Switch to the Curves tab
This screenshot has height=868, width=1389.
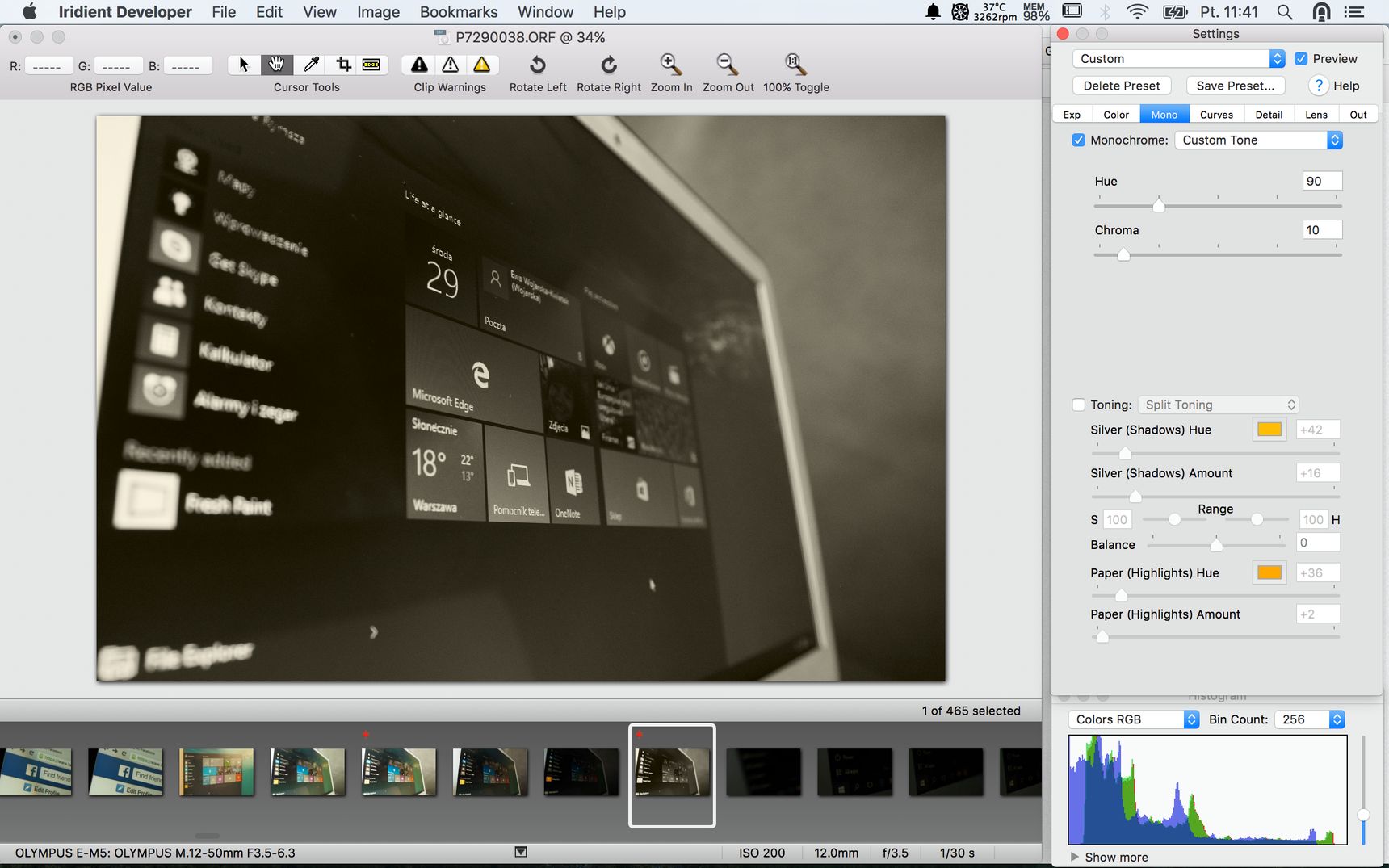(1216, 114)
